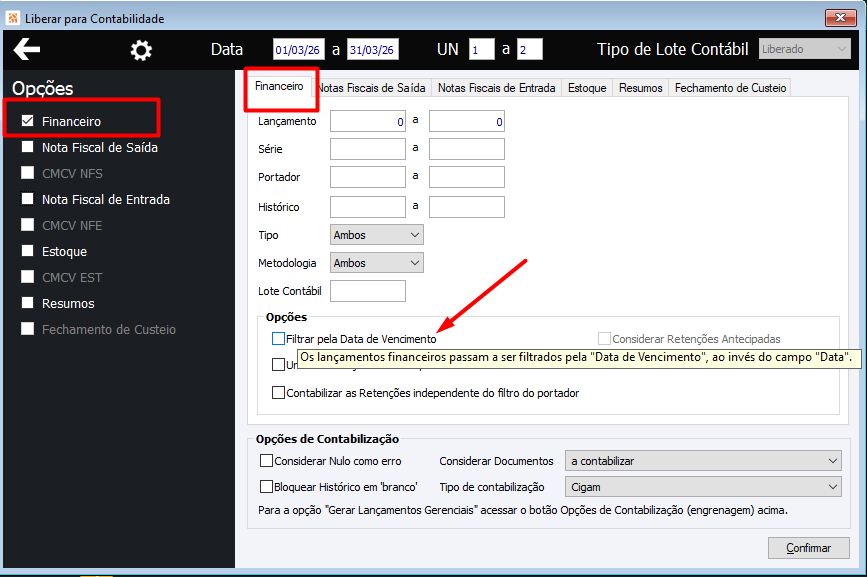Image resolution: width=867 pixels, height=577 pixels.
Task: Enable the Estoque option
Action: tap(28, 250)
